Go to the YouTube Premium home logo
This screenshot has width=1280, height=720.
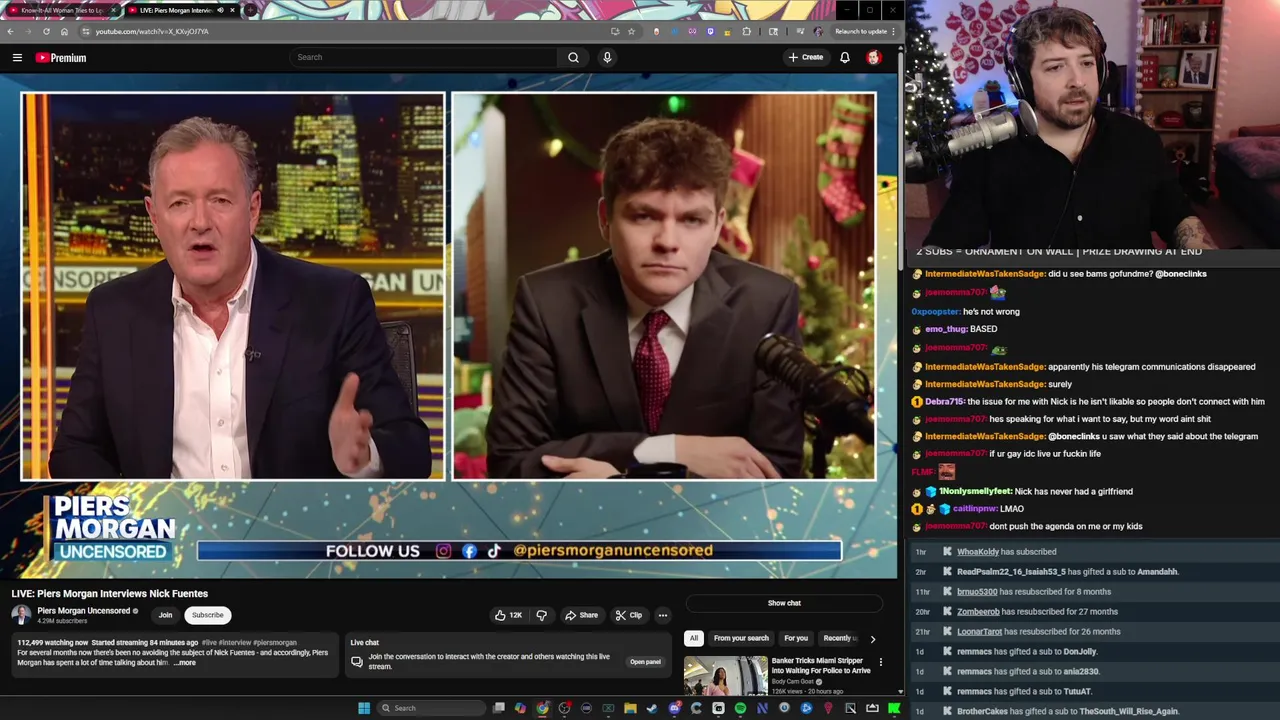click(x=61, y=58)
